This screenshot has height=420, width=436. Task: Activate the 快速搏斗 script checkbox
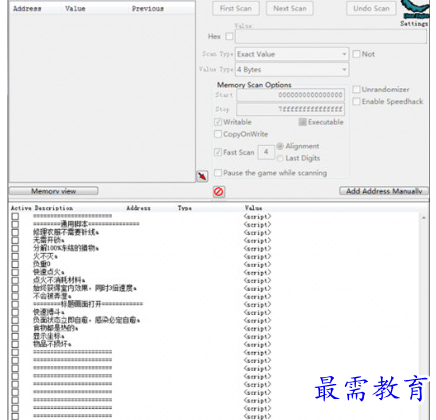pyautogui.click(x=15, y=312)
